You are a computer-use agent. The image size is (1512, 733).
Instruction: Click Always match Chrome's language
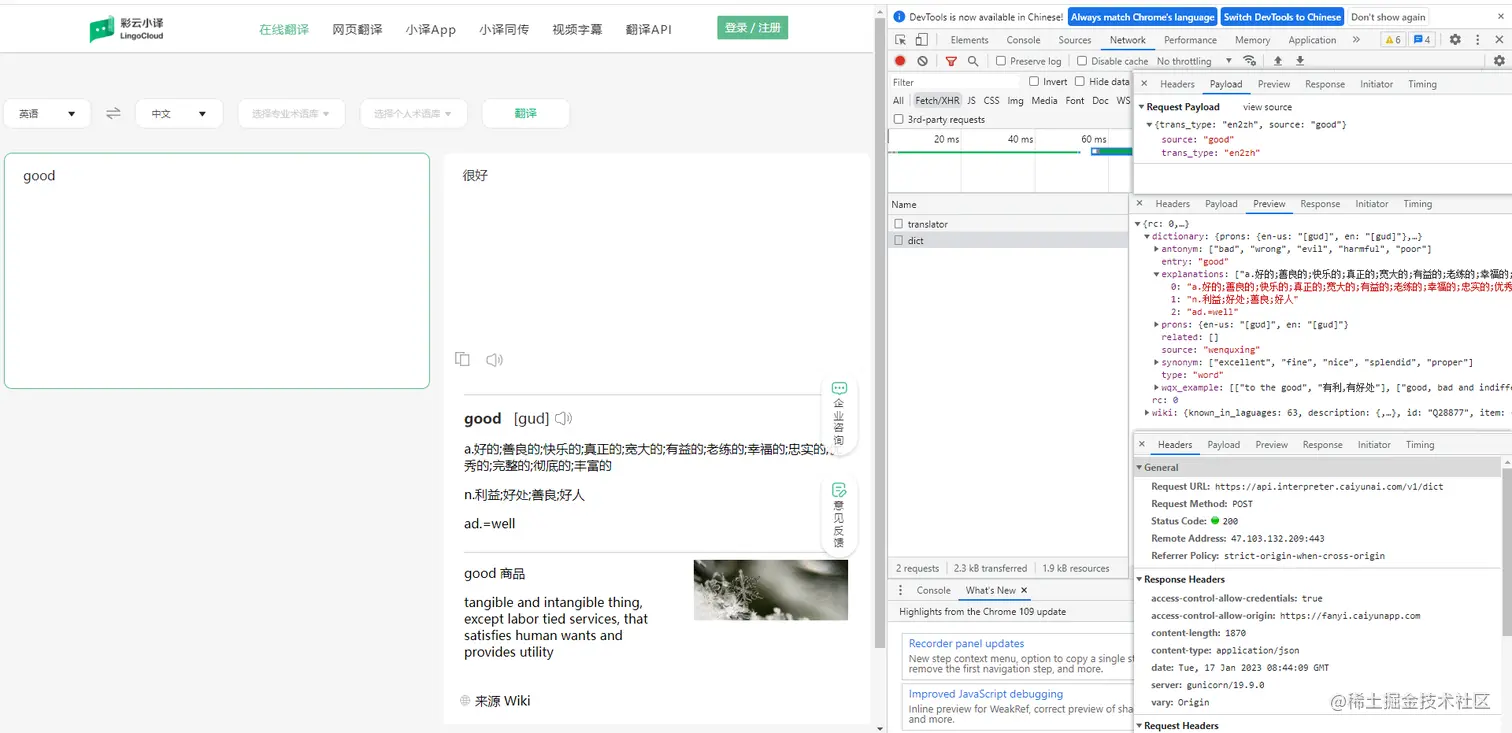pos(1143,17)
